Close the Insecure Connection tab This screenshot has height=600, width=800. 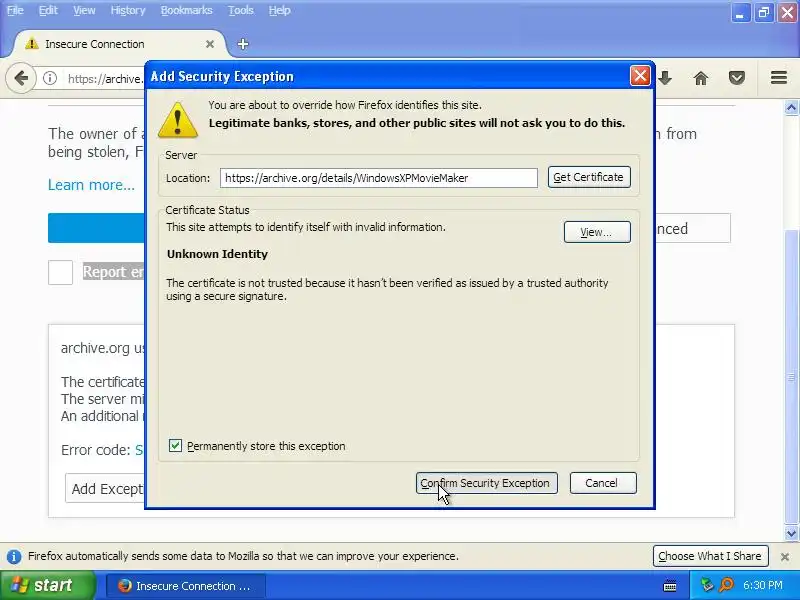click(210, 44)
